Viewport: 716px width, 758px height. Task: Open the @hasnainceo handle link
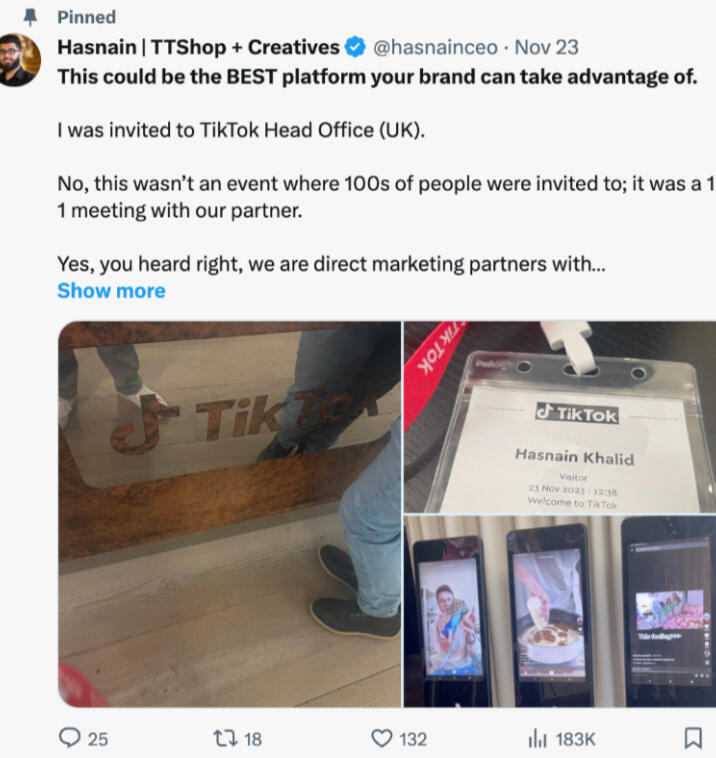coord(435,47)
